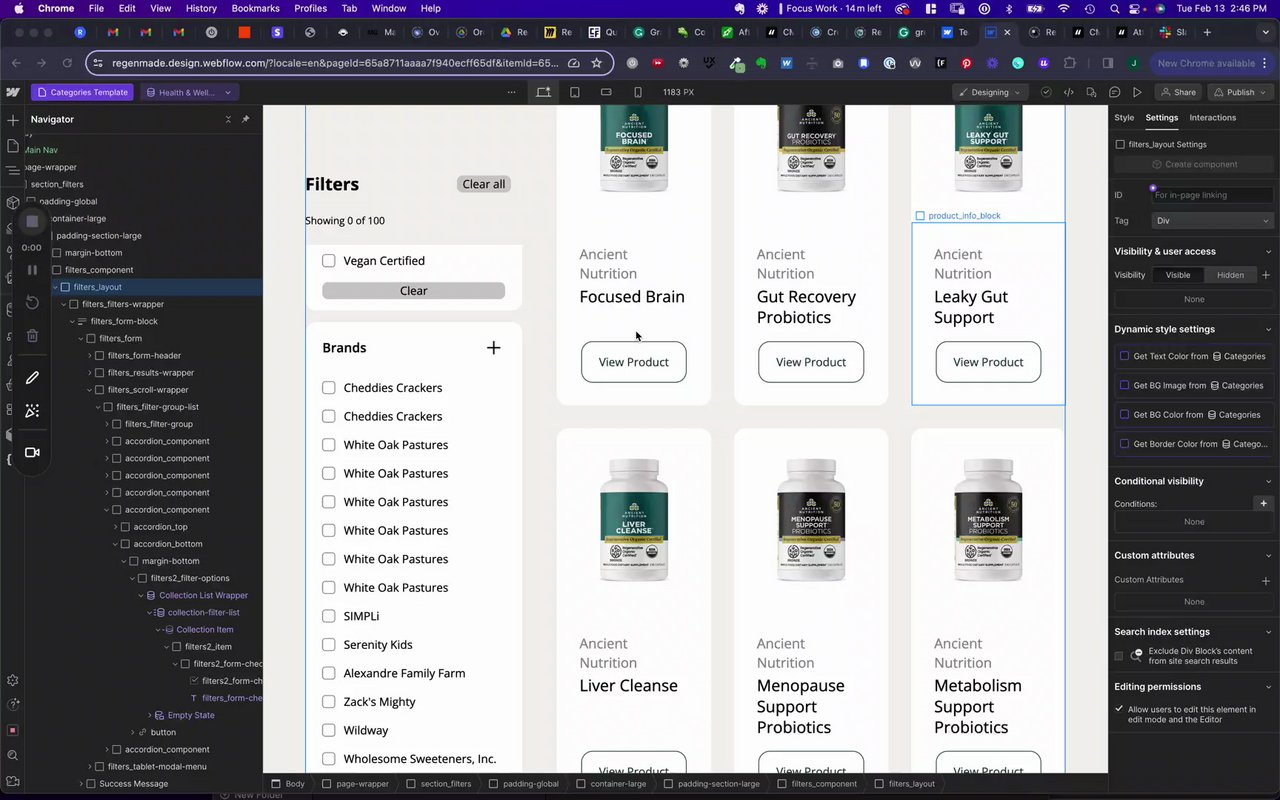The image size is (1280, 800).
Task: Open the Tag dropdown set to Div
Action: click(1213, 221)
